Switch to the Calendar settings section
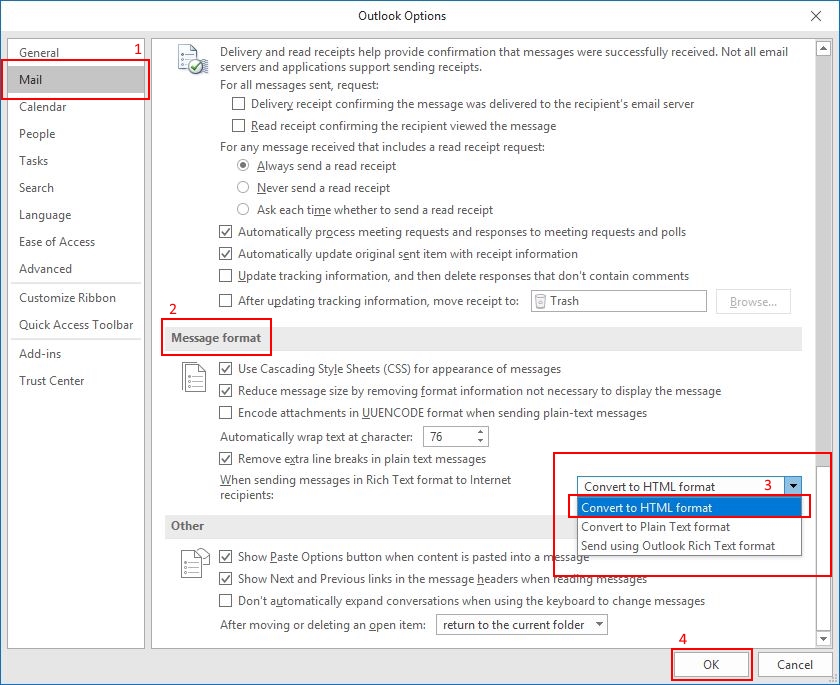This screenshot has width=840, height=685. [45, 107]
